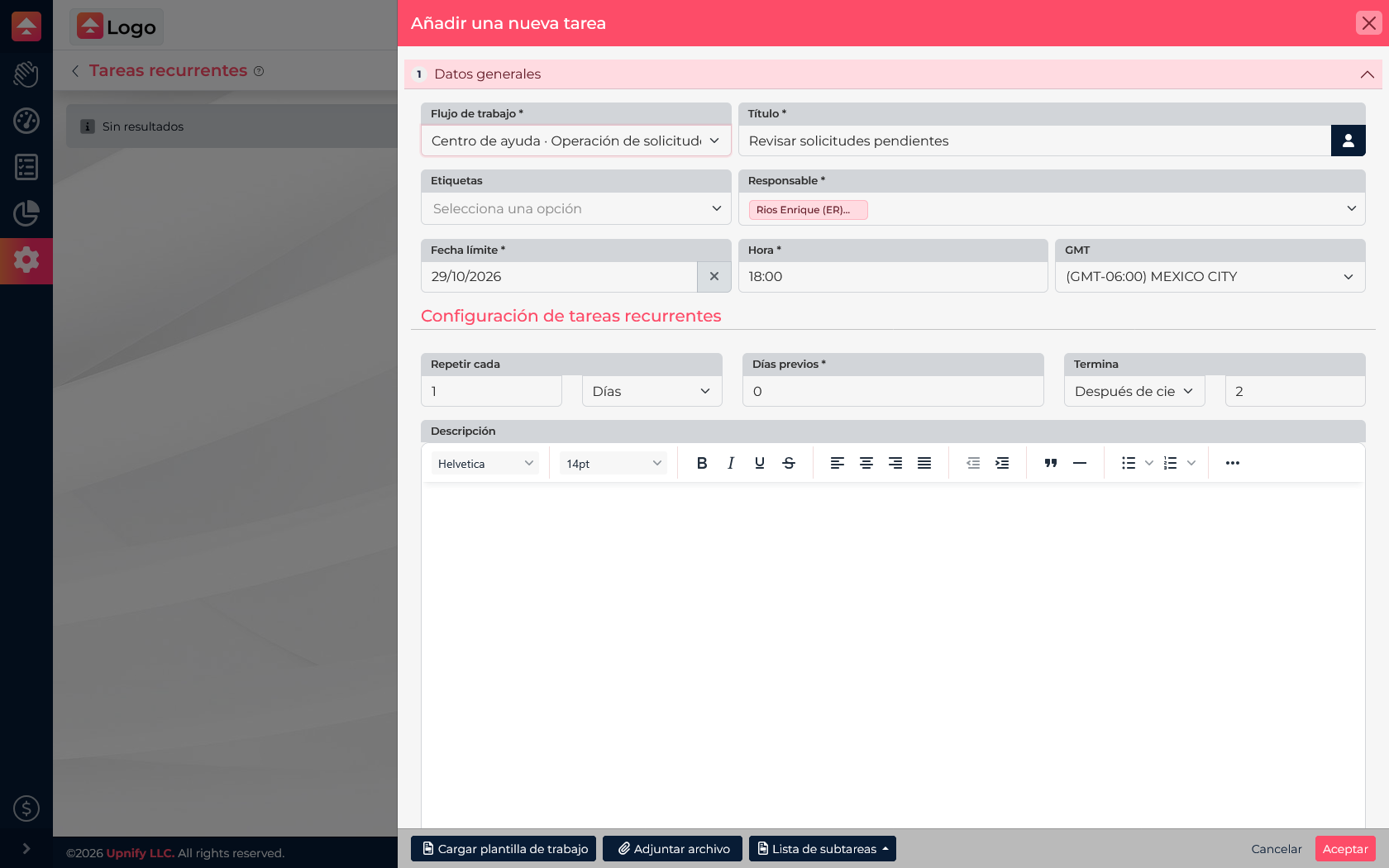Decrease indent in description editor
This screenshot has width=1389, height=868.
point(973,463)
